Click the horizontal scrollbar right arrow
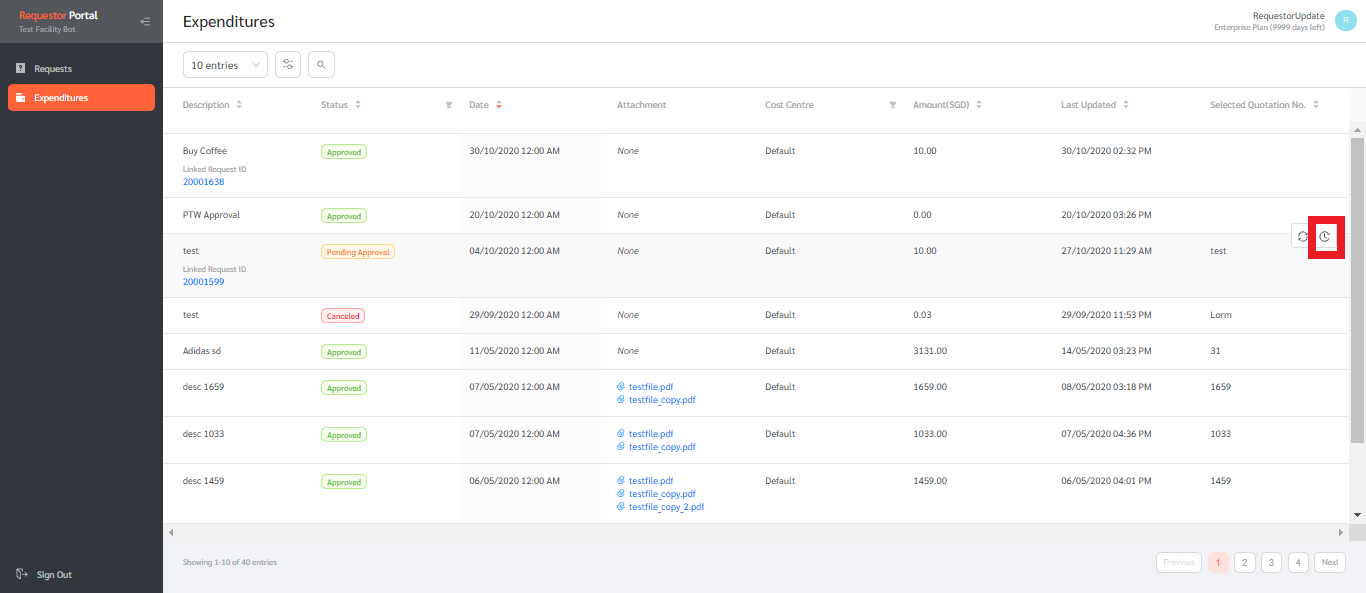Viewport: 1366px width, 593px height. tap(1341, 532)
